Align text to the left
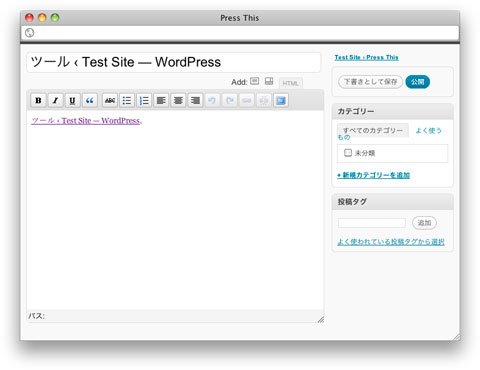Viewport: 480px width, 370px height. (161, 100)
